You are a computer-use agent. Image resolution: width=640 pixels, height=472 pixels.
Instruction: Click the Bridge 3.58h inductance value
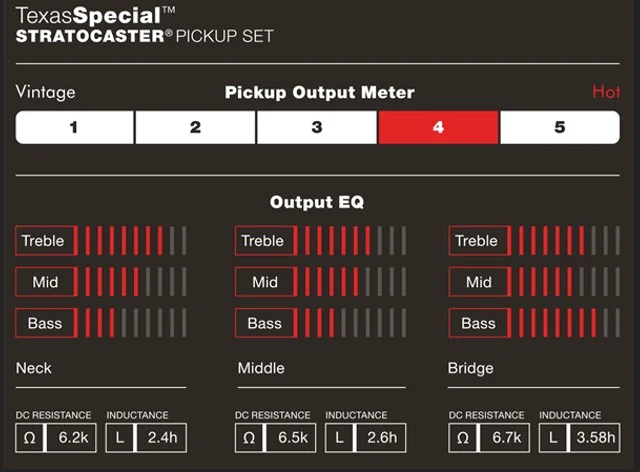(x=595, y=438)
